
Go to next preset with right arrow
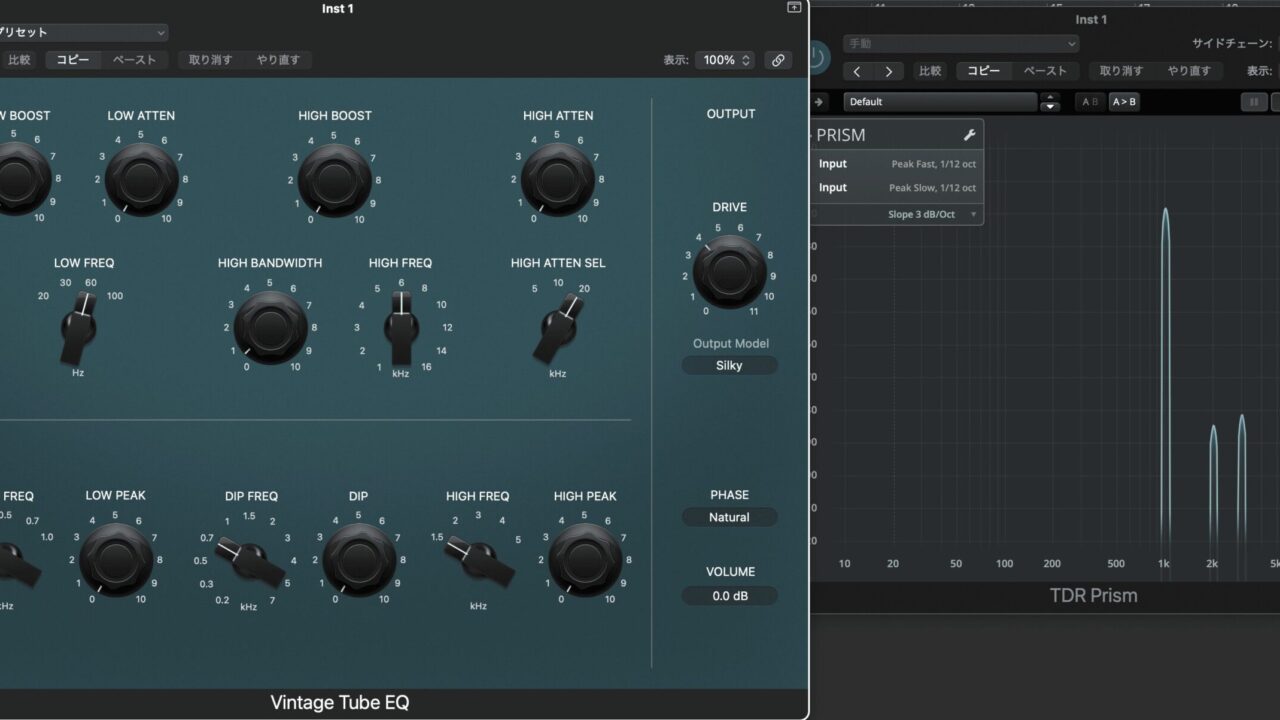coord(888,71)
